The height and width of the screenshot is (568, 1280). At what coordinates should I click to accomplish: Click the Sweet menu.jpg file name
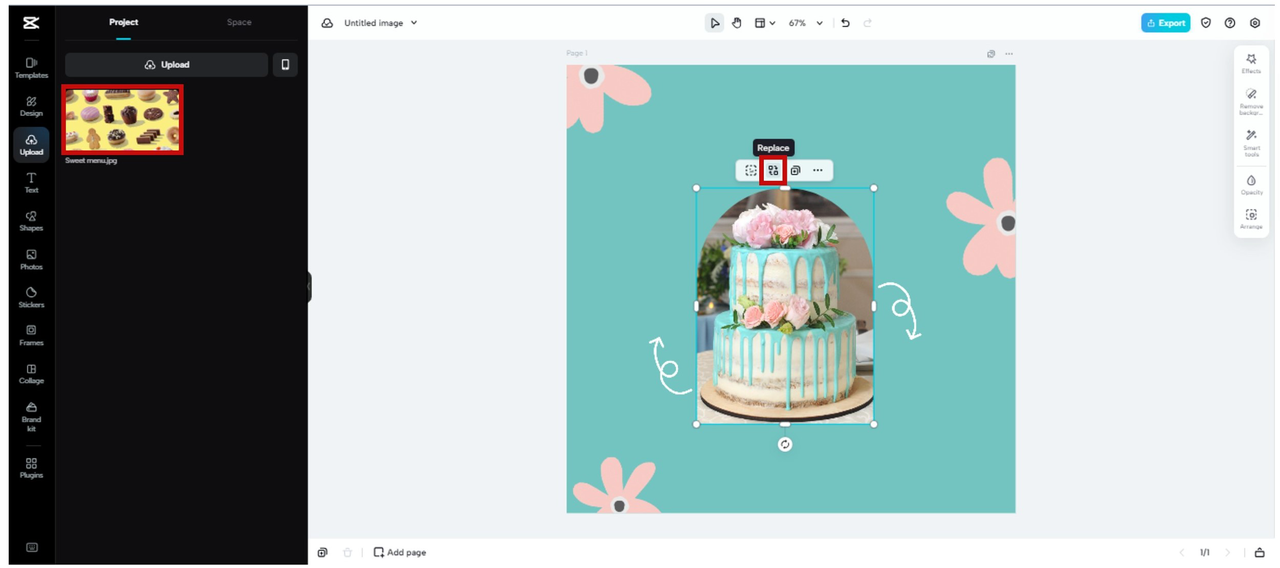[91, 160]
